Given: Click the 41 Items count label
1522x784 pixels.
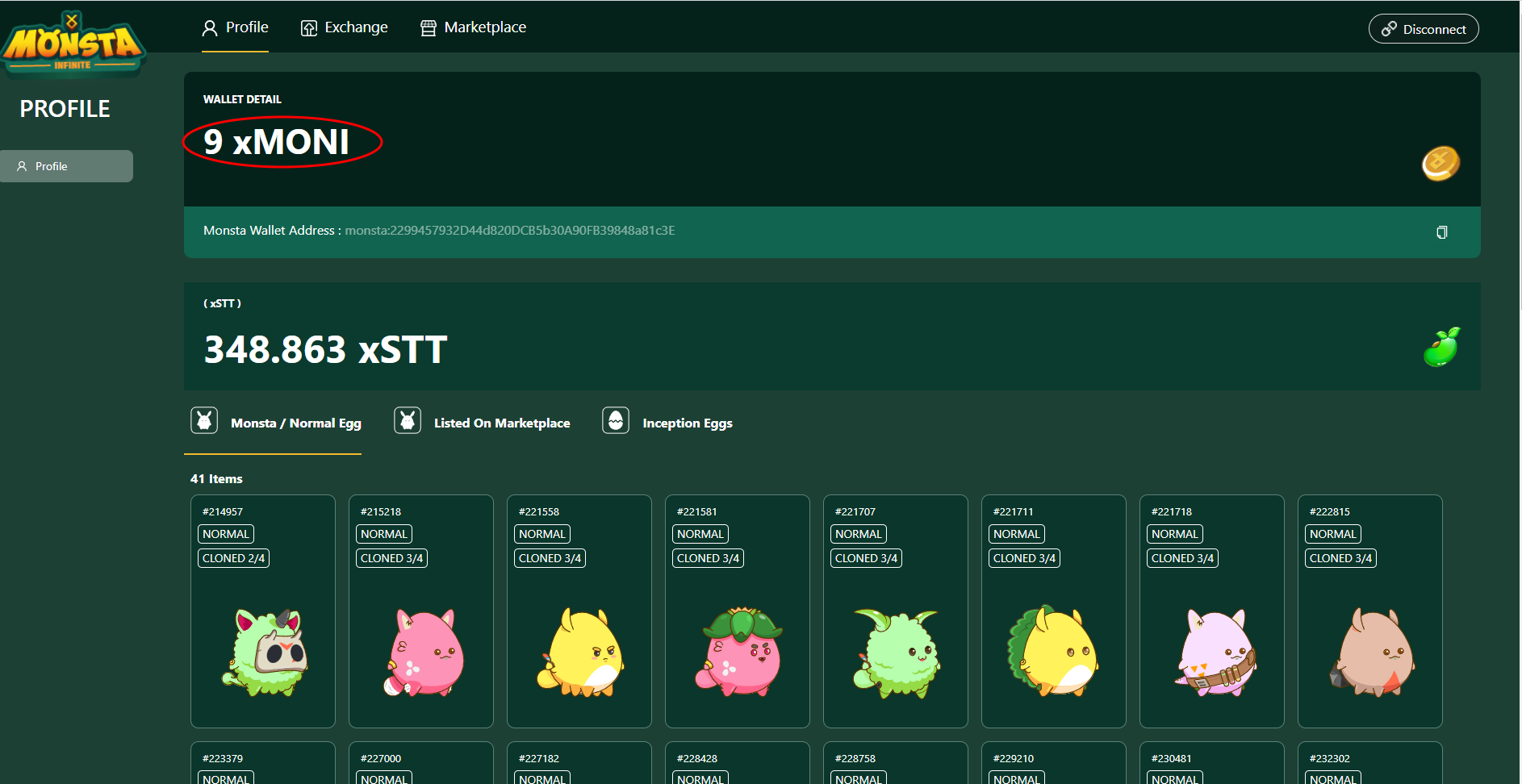Looking at the screenshot, I should tap(216, 479).
